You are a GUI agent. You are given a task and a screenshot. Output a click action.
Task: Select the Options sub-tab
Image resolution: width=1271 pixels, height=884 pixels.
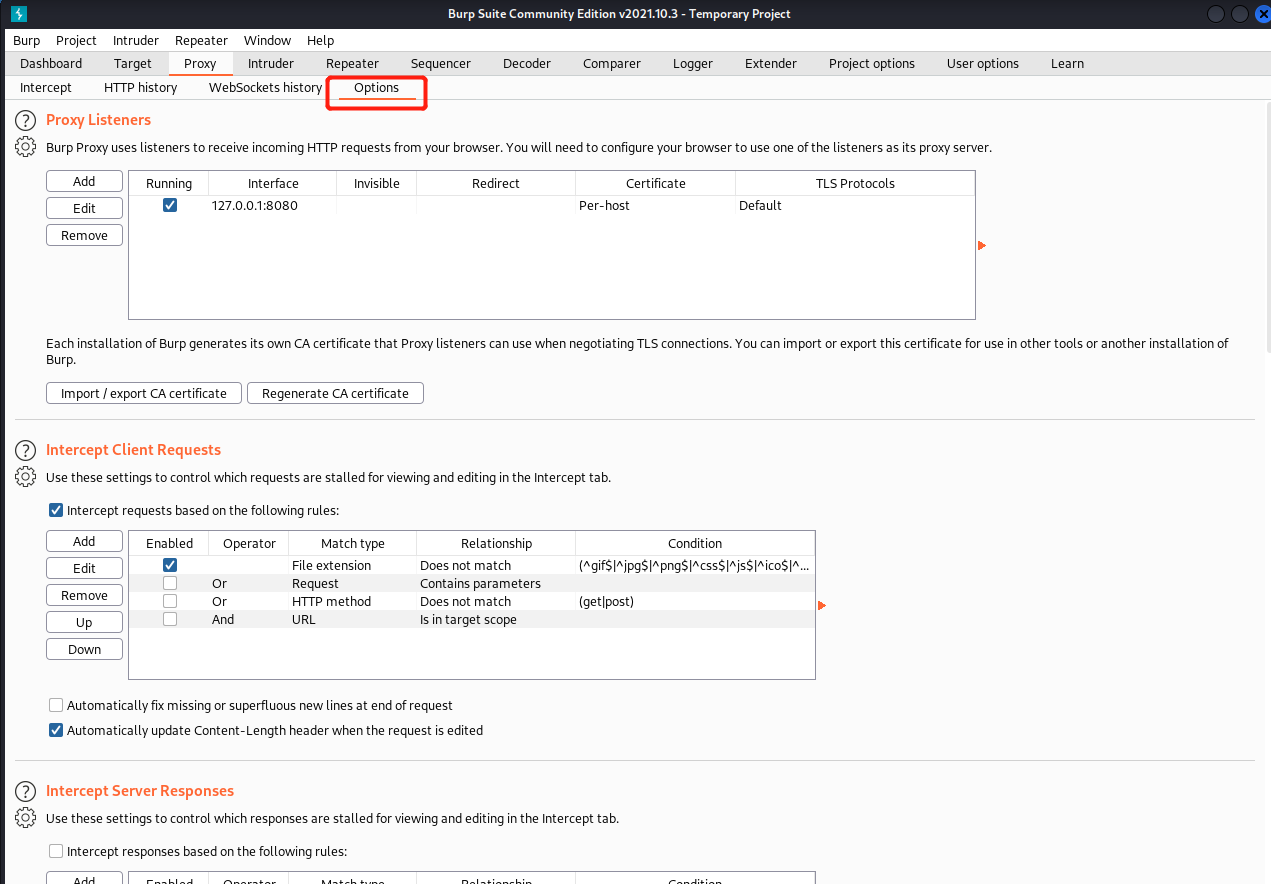377,88
